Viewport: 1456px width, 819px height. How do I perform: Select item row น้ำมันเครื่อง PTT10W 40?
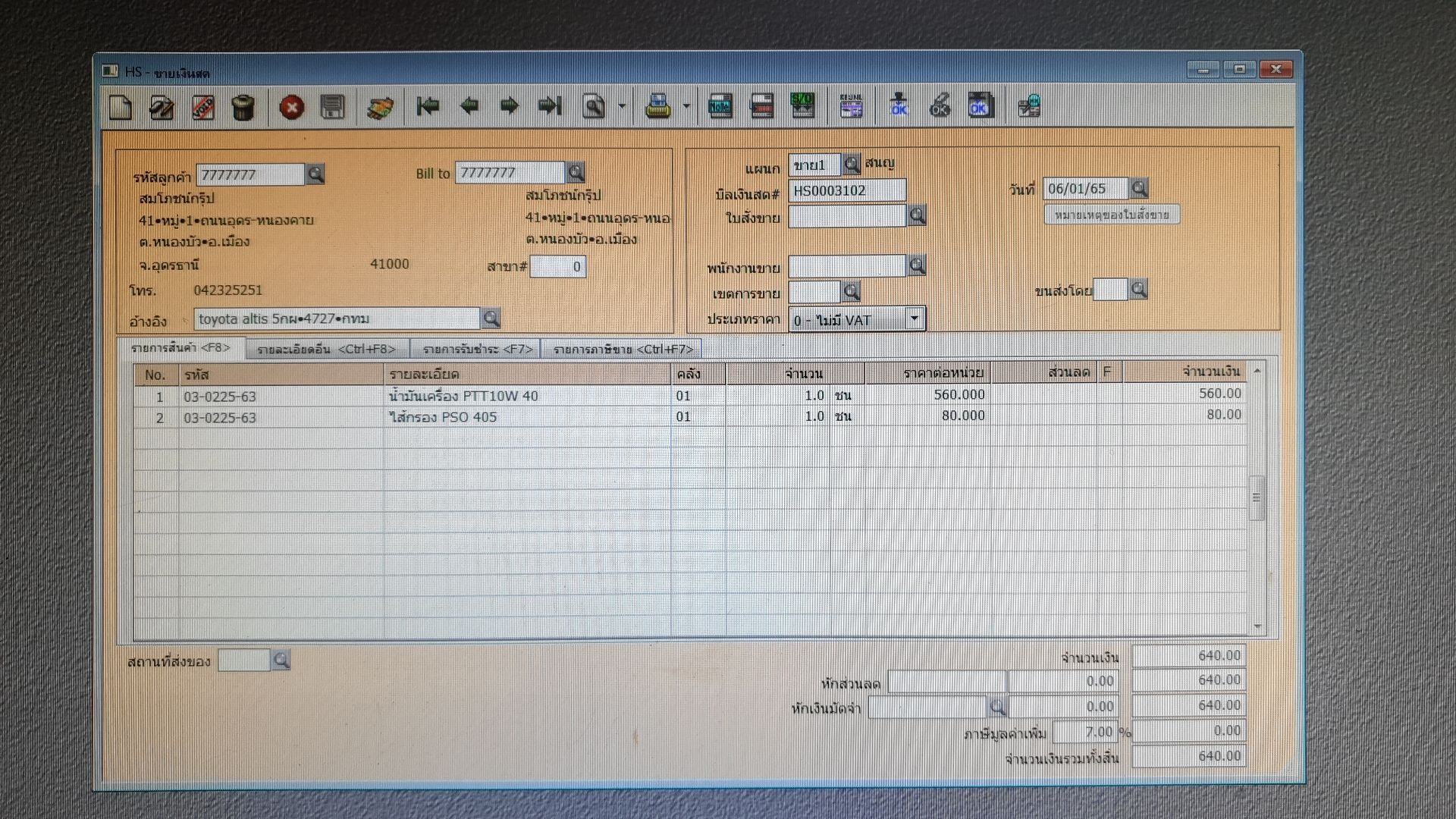(690, 395)
